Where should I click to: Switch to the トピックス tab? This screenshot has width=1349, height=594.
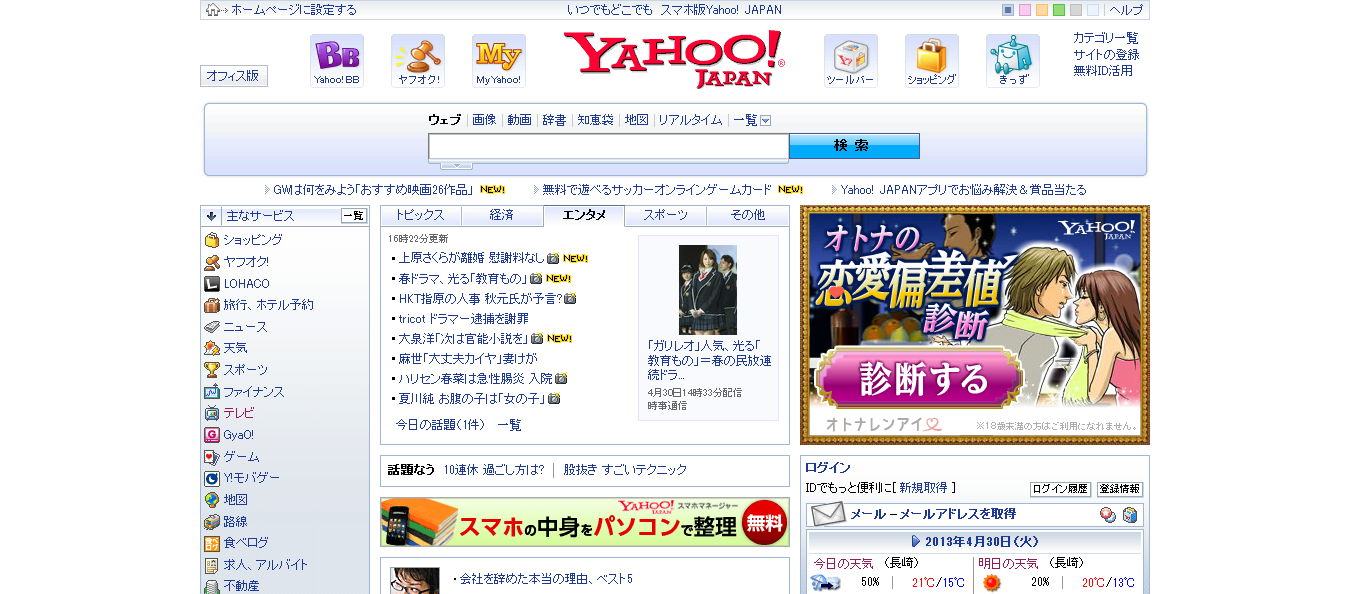(420, 215)
